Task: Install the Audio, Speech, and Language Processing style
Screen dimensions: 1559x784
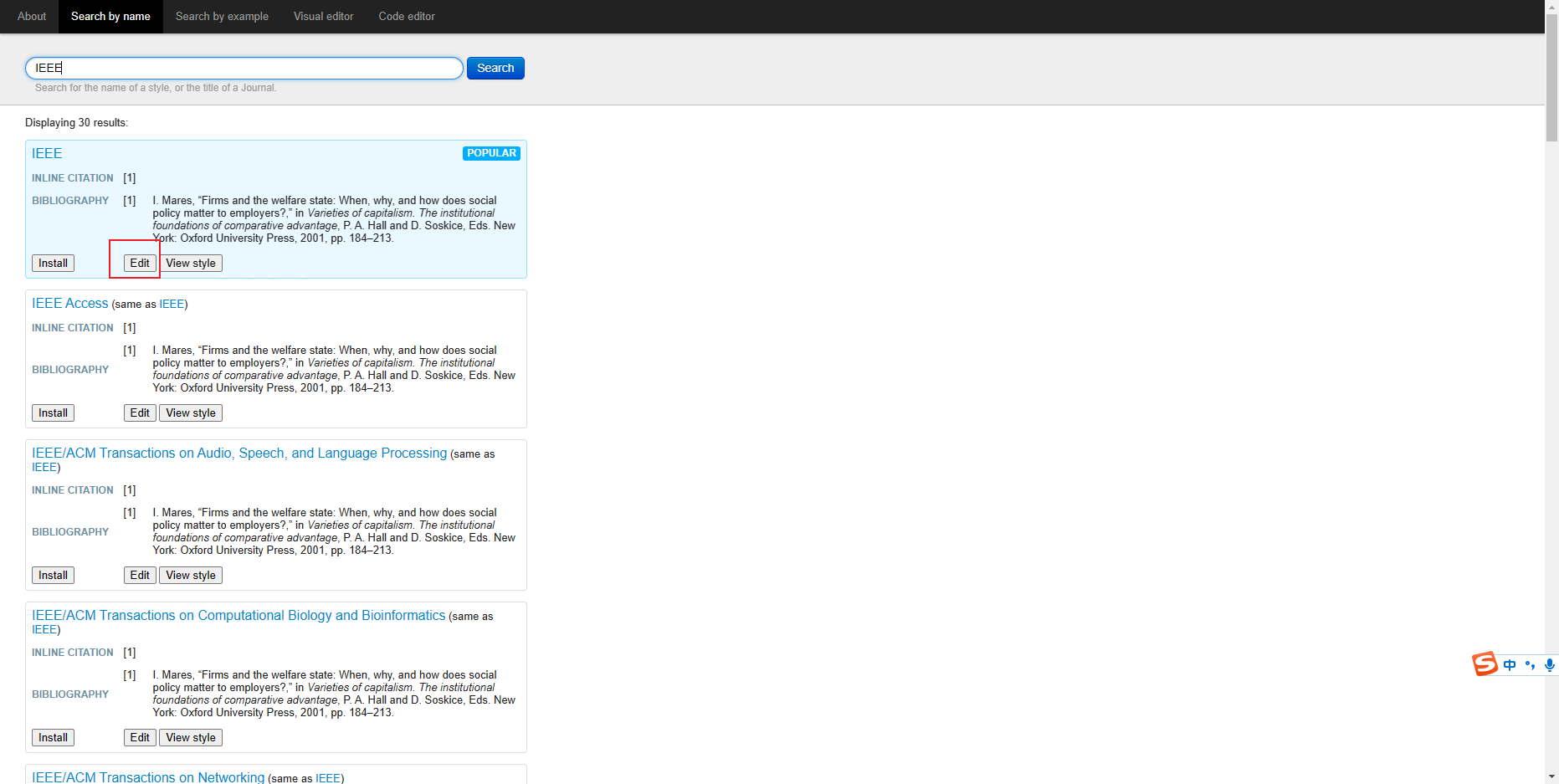Action: click(53, 575)
